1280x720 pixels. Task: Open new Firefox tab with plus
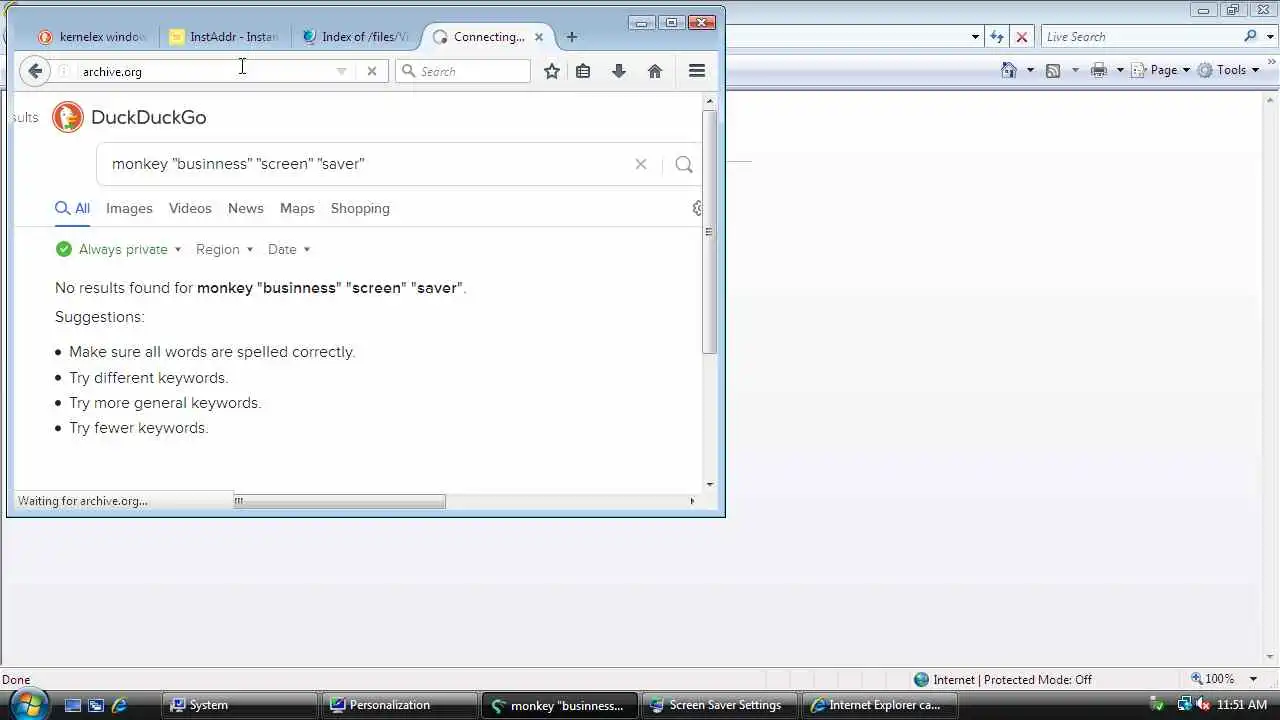[571, 37]
